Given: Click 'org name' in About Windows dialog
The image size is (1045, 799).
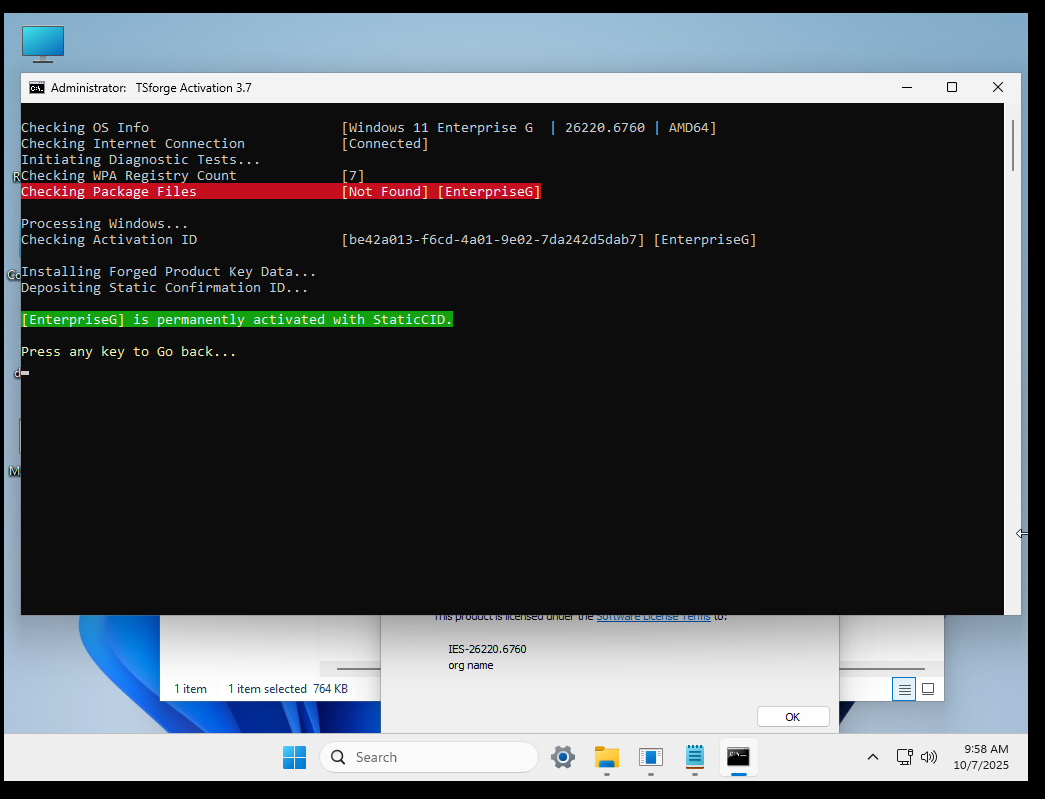Looking at the screenshot, I should click(471, 665).
